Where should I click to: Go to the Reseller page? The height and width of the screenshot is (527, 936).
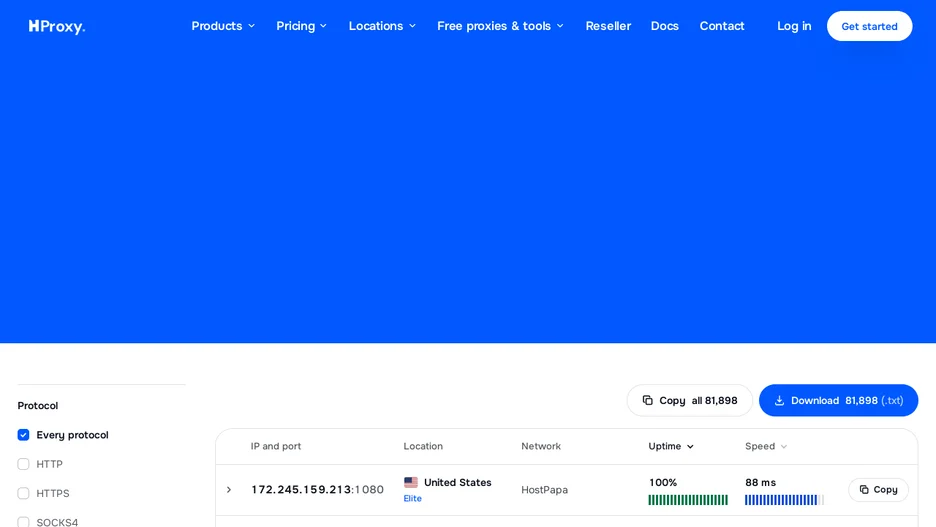pyautogui.click(x=608, y=26)
